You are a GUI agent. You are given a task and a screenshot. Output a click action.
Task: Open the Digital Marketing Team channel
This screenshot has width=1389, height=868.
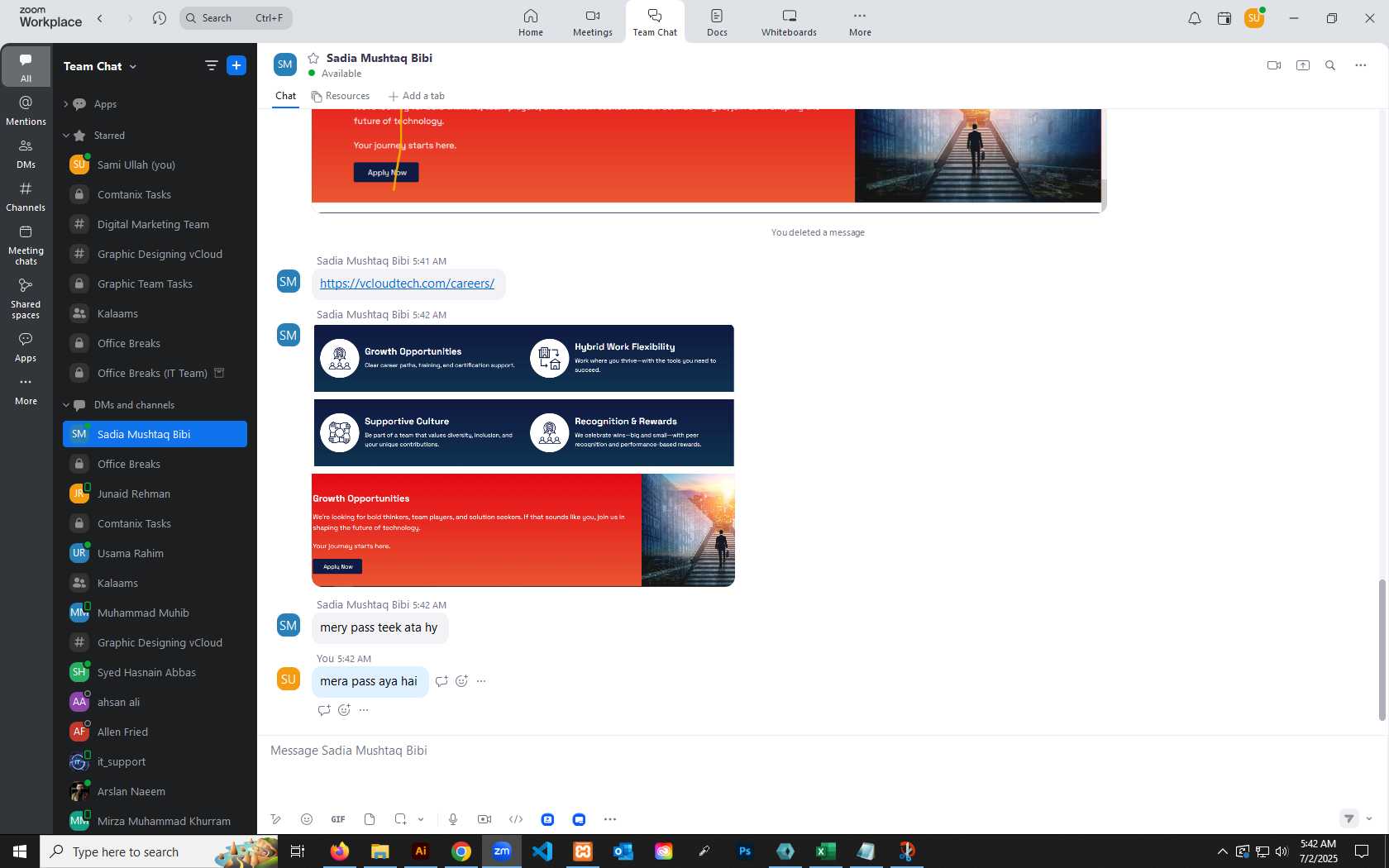pyautogui.click(x=155, y=224)
